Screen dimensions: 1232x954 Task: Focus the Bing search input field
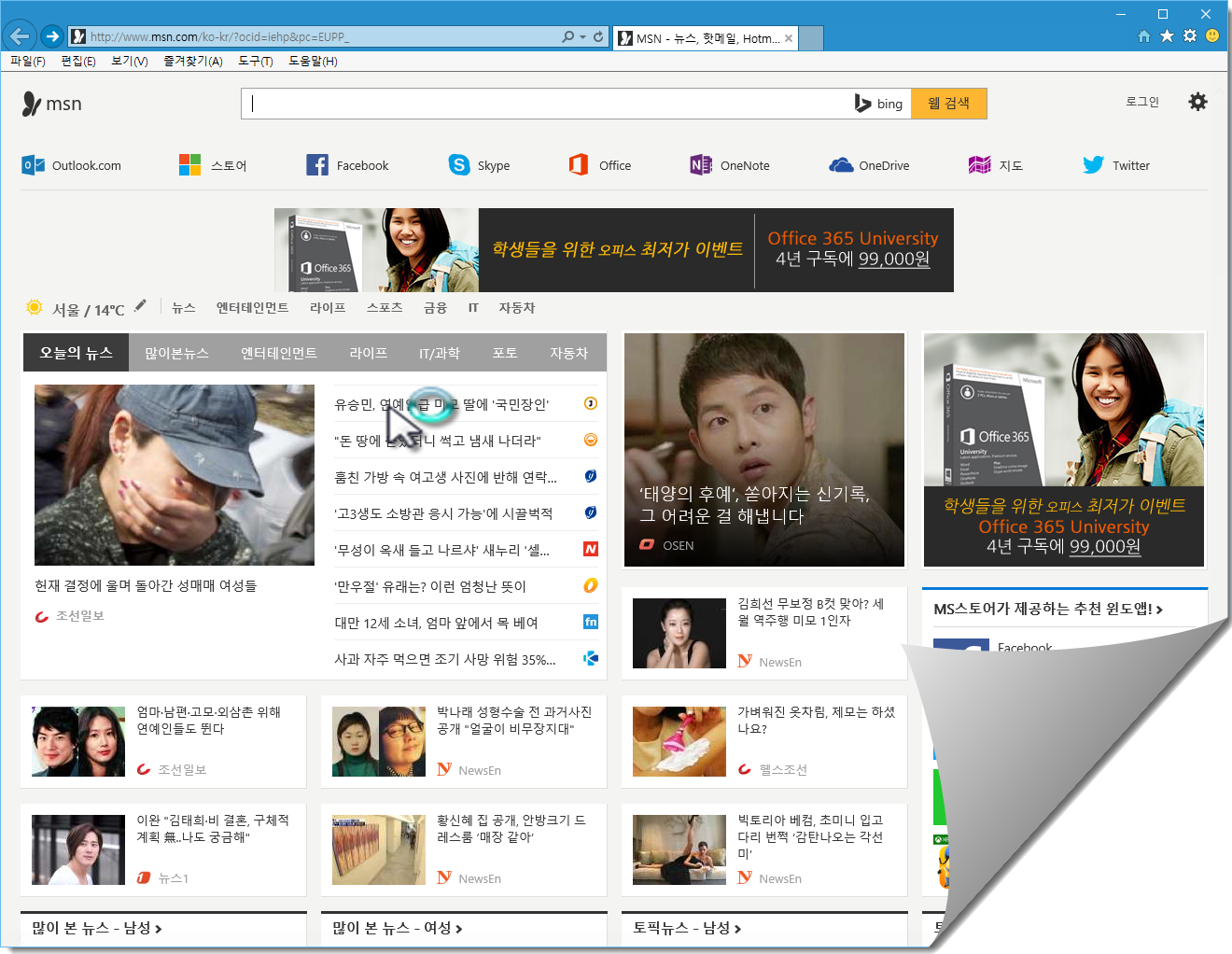[546, 104]
